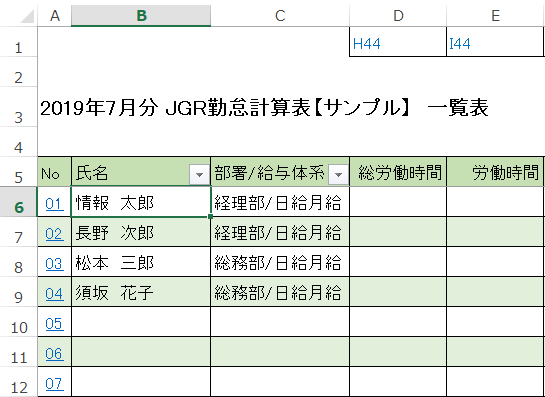Select cell 情報 太郎
This screenshot has width=545, height=397.
(141, 202)
